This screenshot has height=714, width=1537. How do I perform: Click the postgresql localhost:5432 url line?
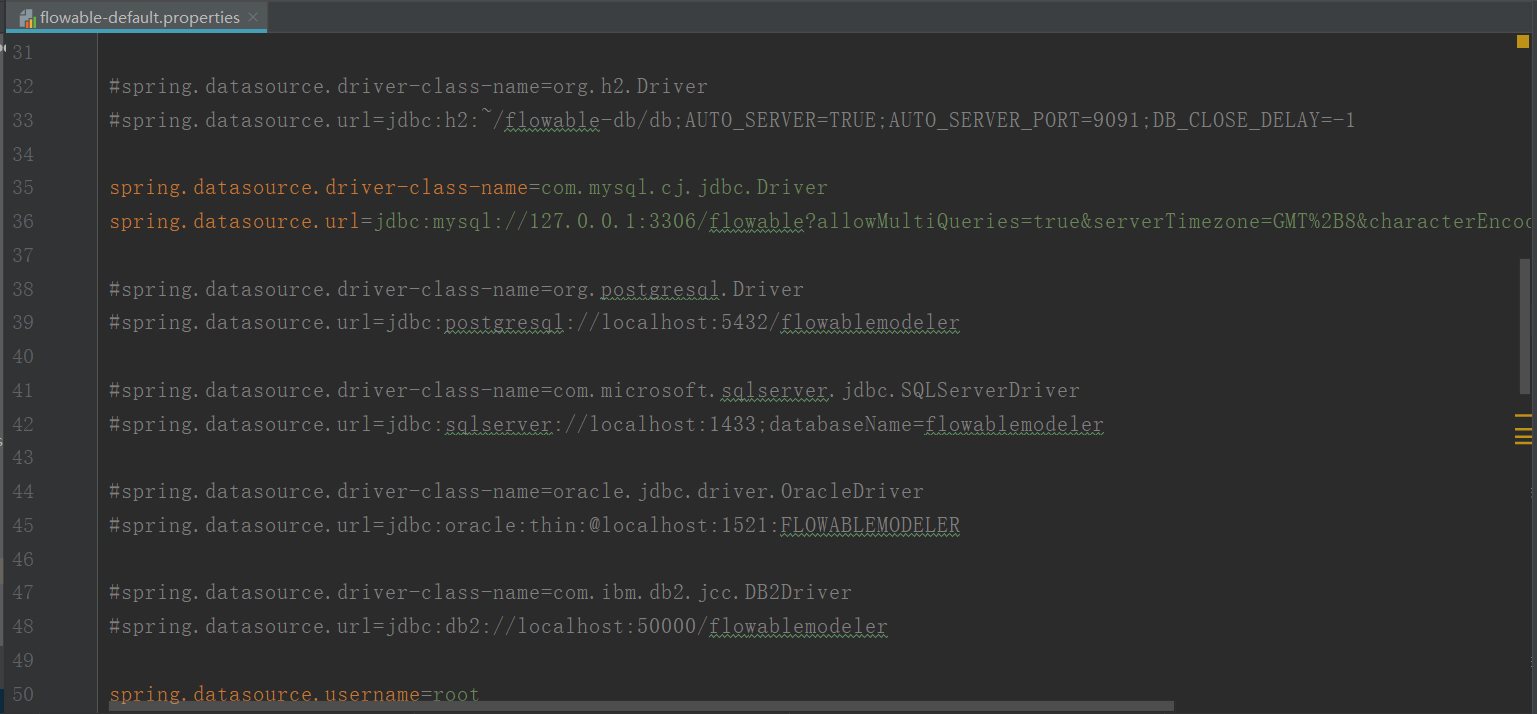coord(534,323)
